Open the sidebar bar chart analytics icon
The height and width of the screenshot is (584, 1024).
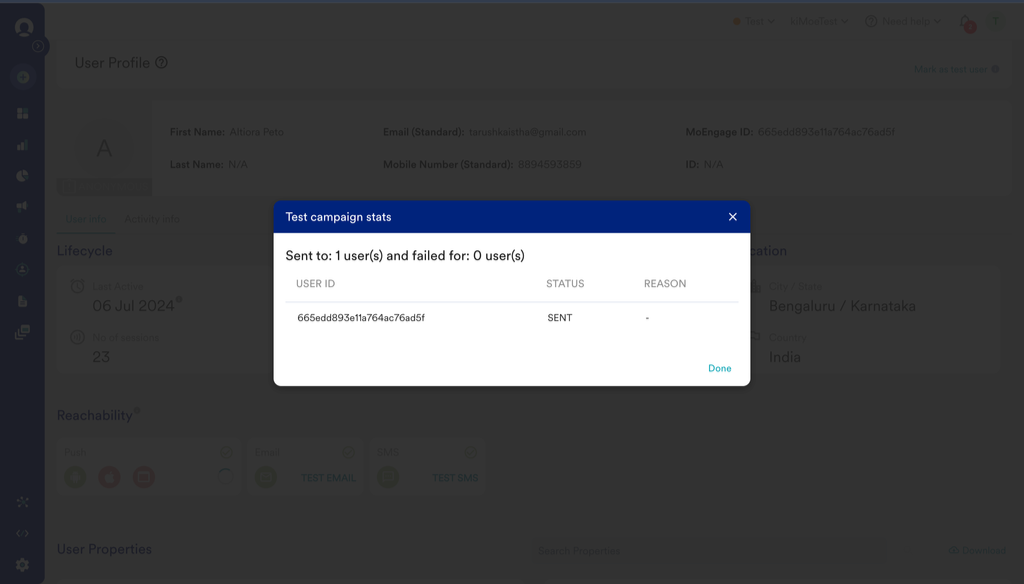(23, 145)
